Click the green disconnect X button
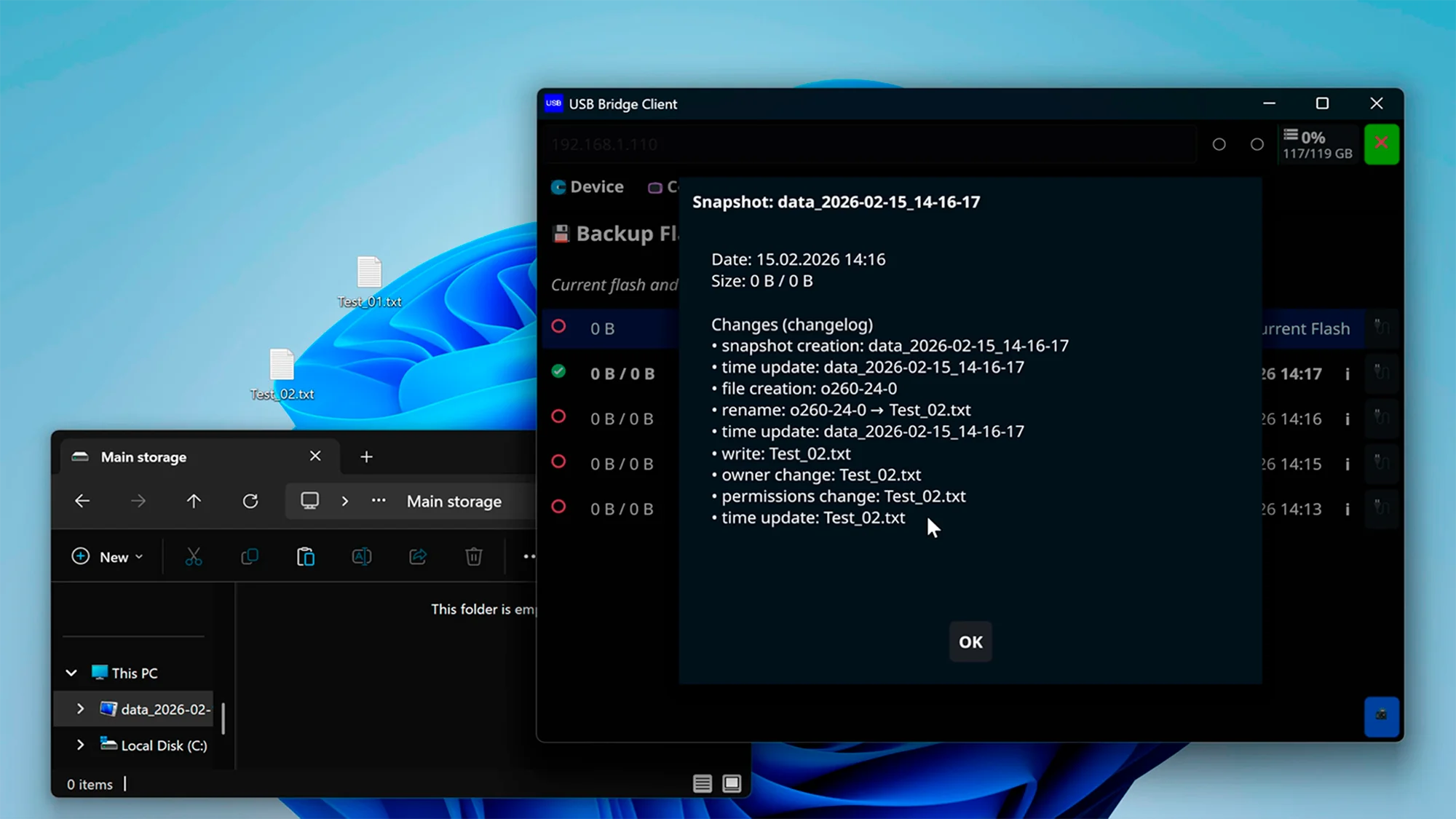1456x819 pixels. (x=1381, y=143)
